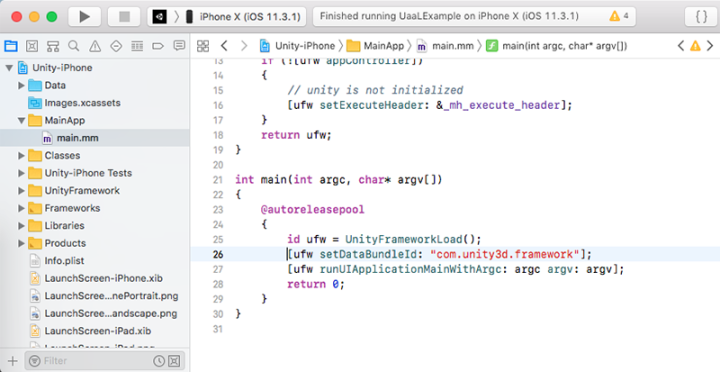Expand the Classes folder
Viewport: 720px width, 372px height.
click(x=21, y=156)
